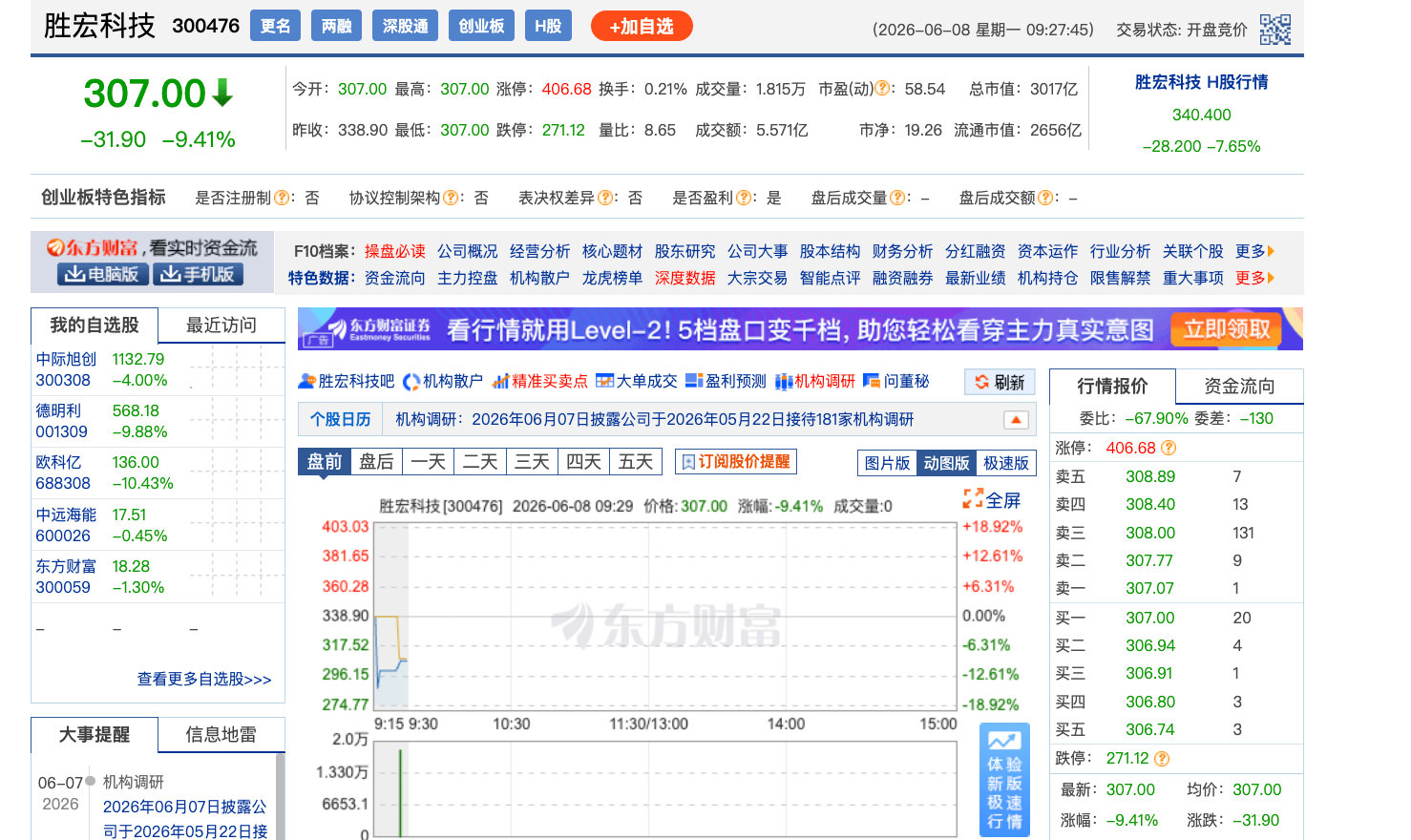Click help icon beside 是否盈利
1411x840 pixels.
744,198
